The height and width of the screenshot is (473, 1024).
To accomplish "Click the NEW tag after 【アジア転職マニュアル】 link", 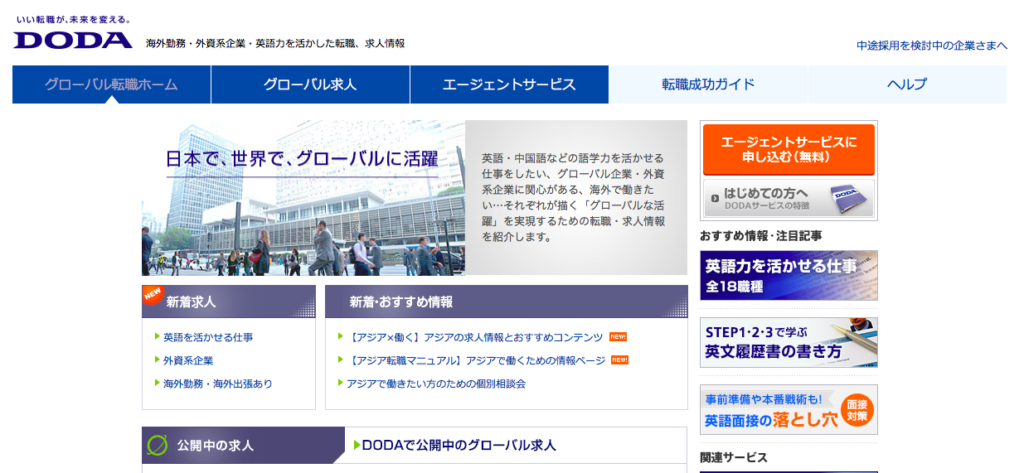I will click(x=620, y=360).
